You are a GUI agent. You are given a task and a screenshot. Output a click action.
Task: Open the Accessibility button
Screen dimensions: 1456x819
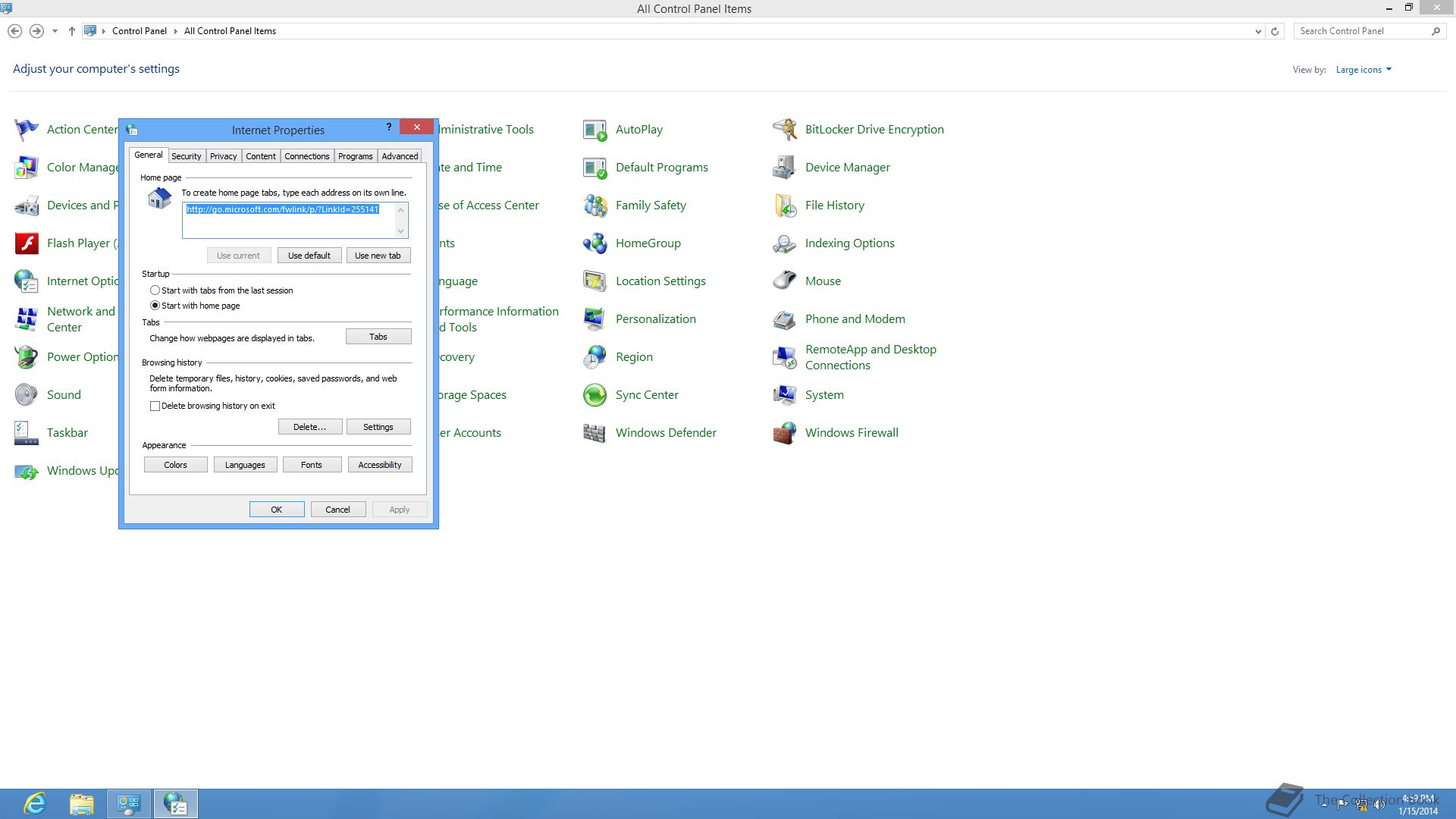tap(380, 465)
